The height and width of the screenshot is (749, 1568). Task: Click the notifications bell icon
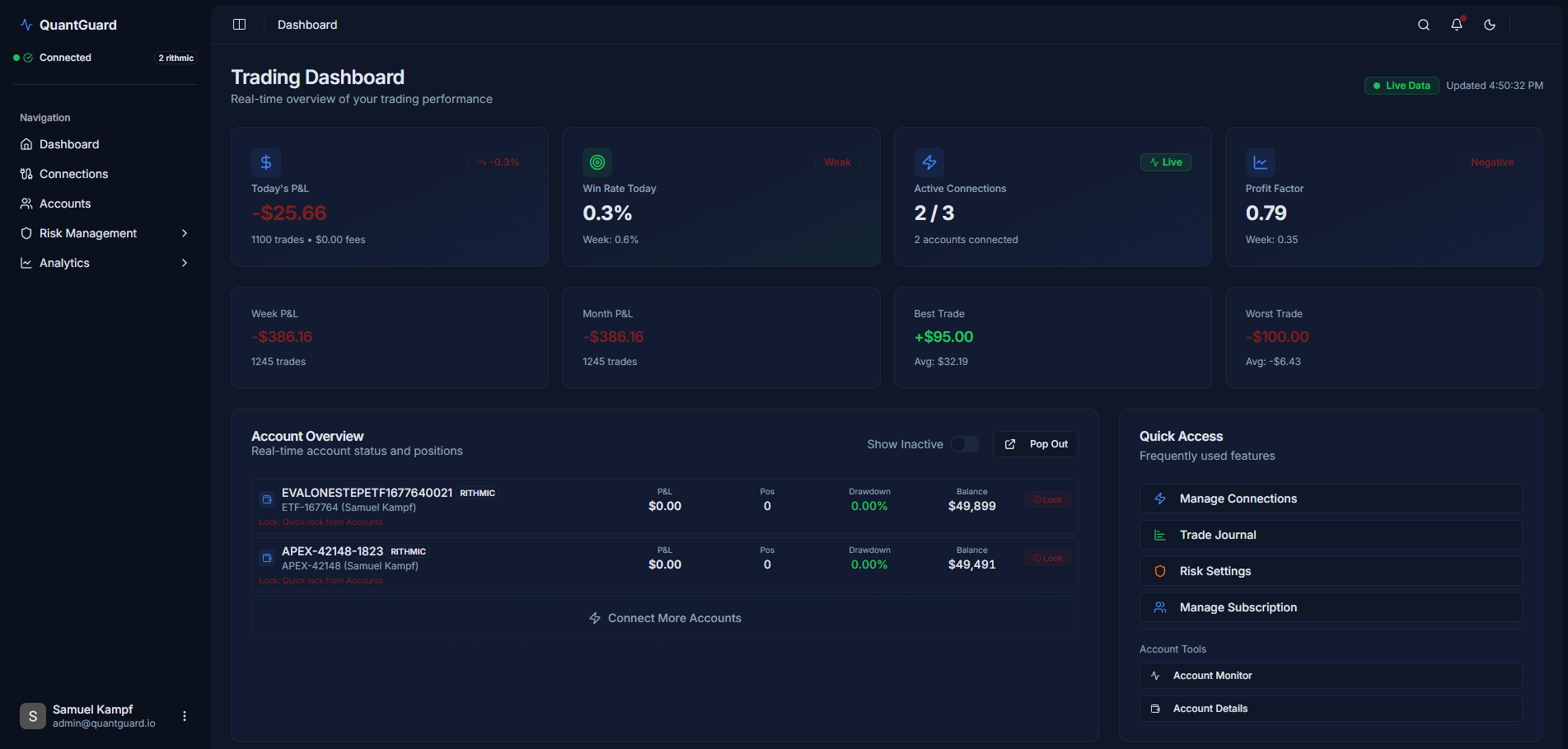[x=1456, y=25]
